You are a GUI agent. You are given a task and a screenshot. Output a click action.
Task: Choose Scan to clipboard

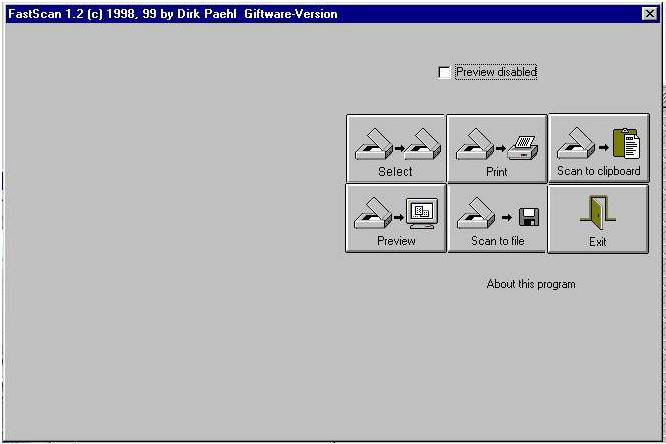(599, 148)
